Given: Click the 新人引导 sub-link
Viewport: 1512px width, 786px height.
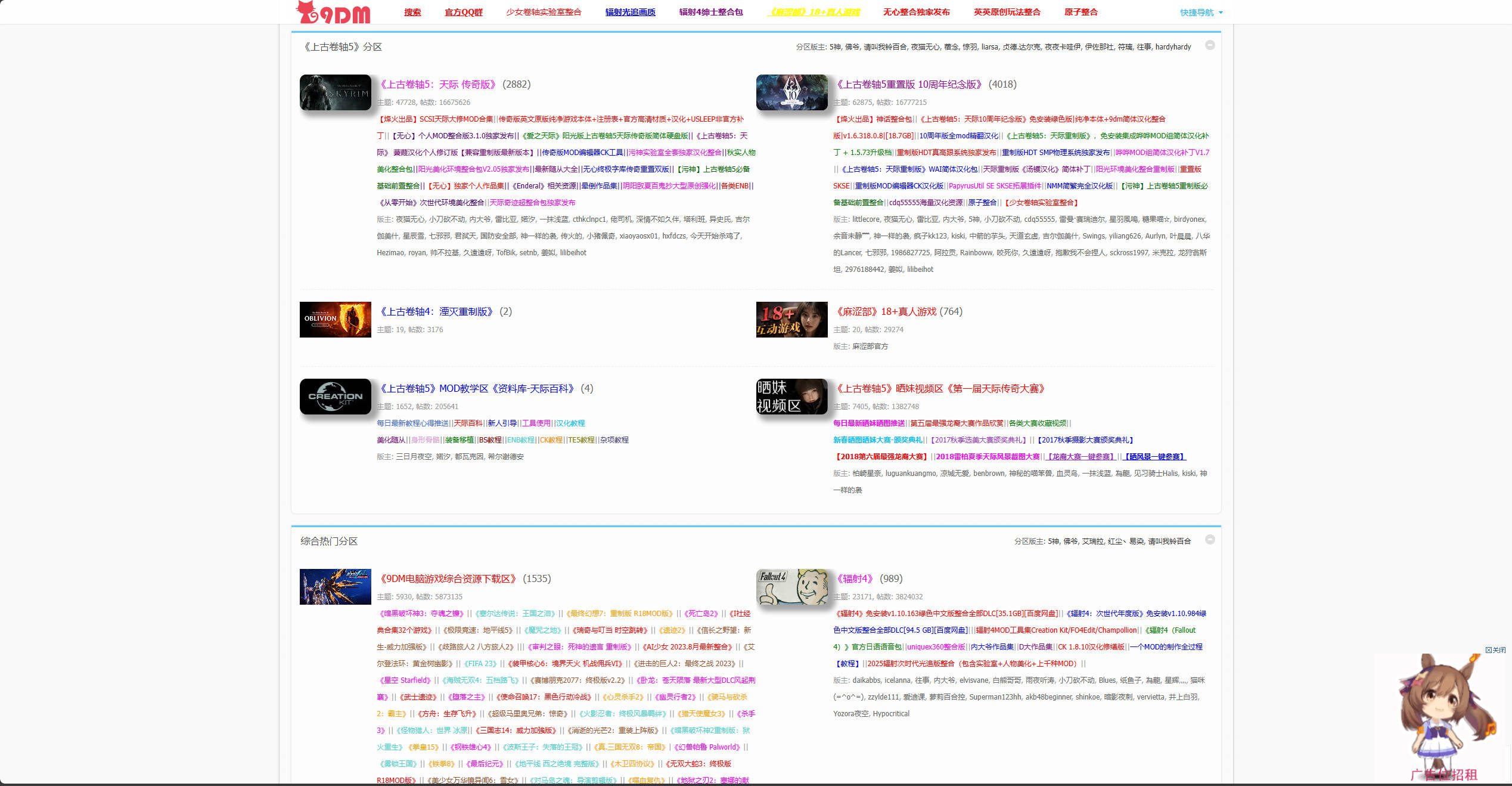Looking at the screenshot, I should 502,423.
